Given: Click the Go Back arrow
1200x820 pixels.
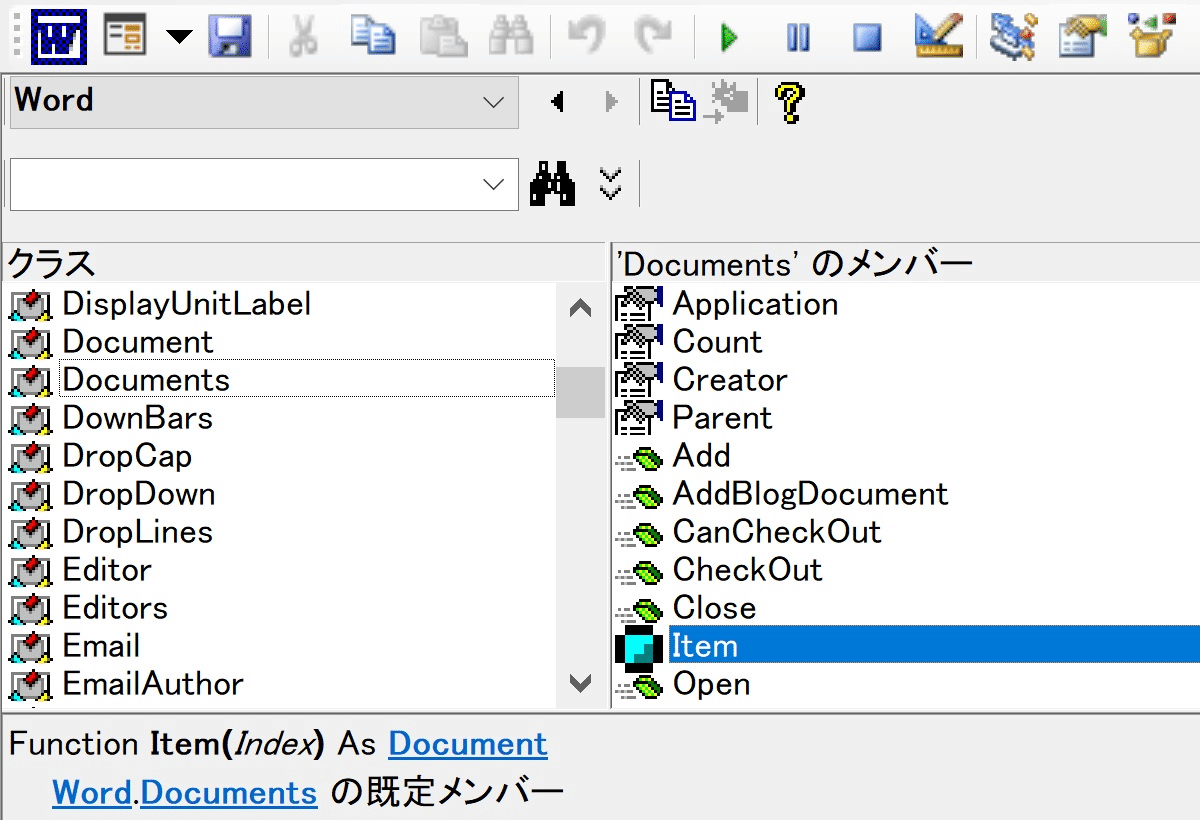Looking at the screenshot, I should [558, 102].
